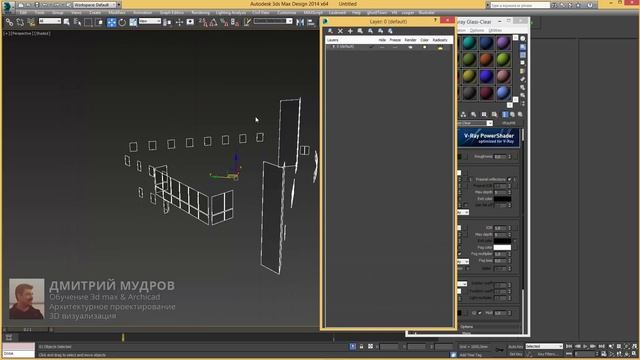This screenshot has height=360, width=640.
Task: Toggle the 3D Snaps button
Action: 203,22
